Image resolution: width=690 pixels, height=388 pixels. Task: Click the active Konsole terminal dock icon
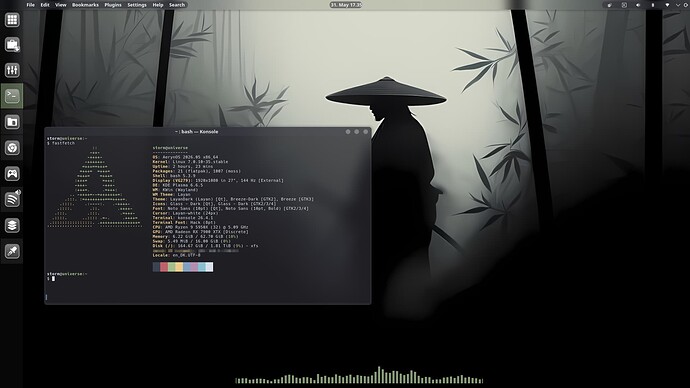pos(12,96)
